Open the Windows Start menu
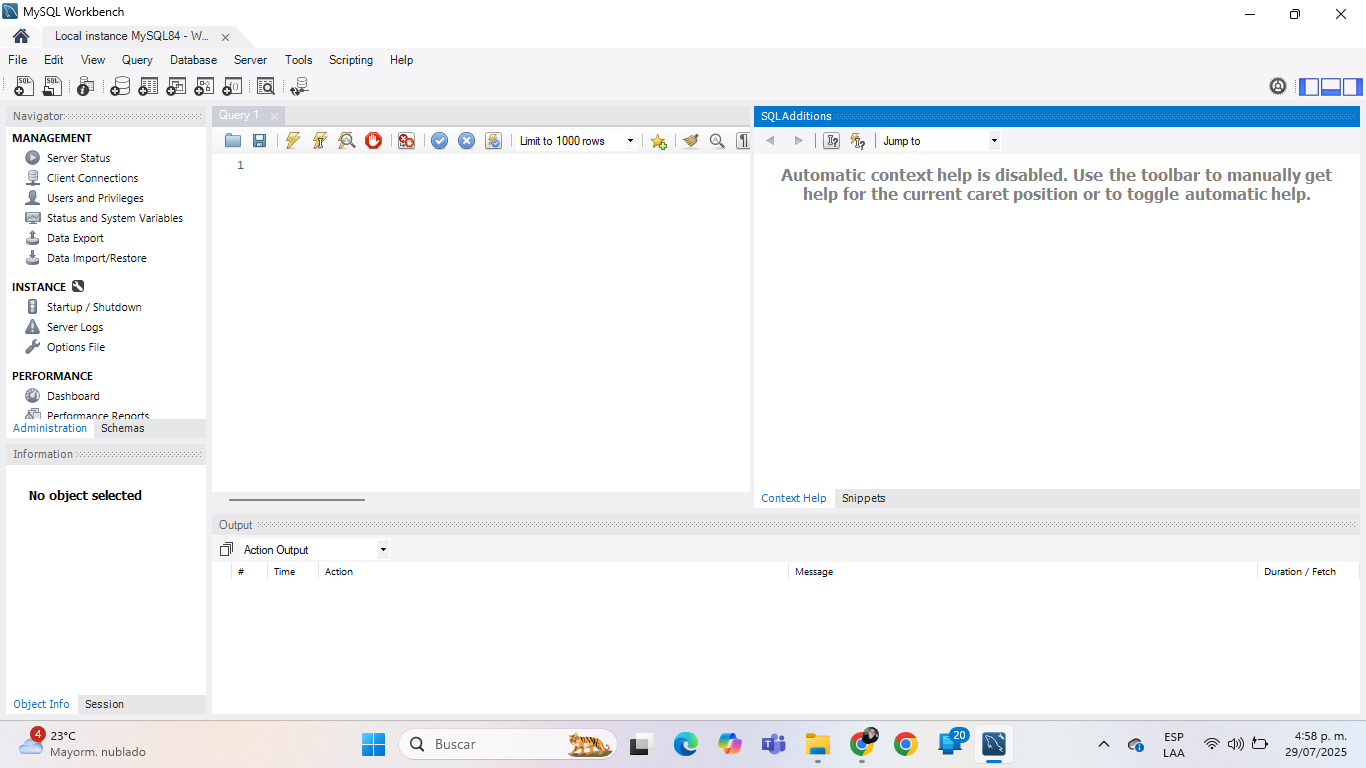 (x=373, y=744)
